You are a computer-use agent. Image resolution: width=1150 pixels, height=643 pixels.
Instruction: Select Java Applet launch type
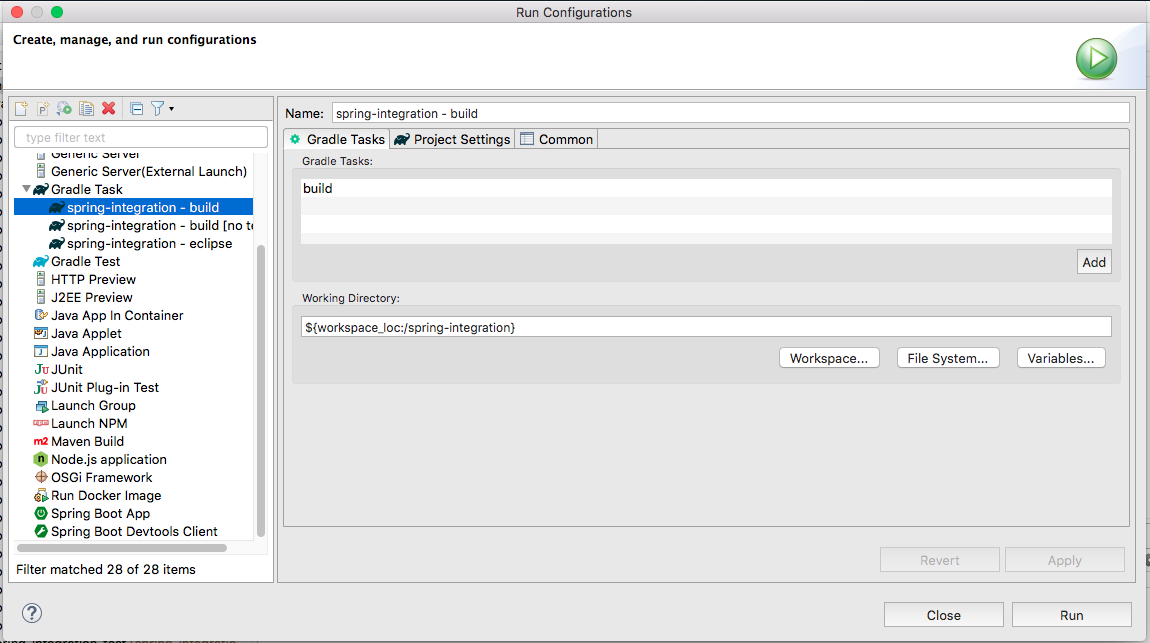(x=86, y=334)
